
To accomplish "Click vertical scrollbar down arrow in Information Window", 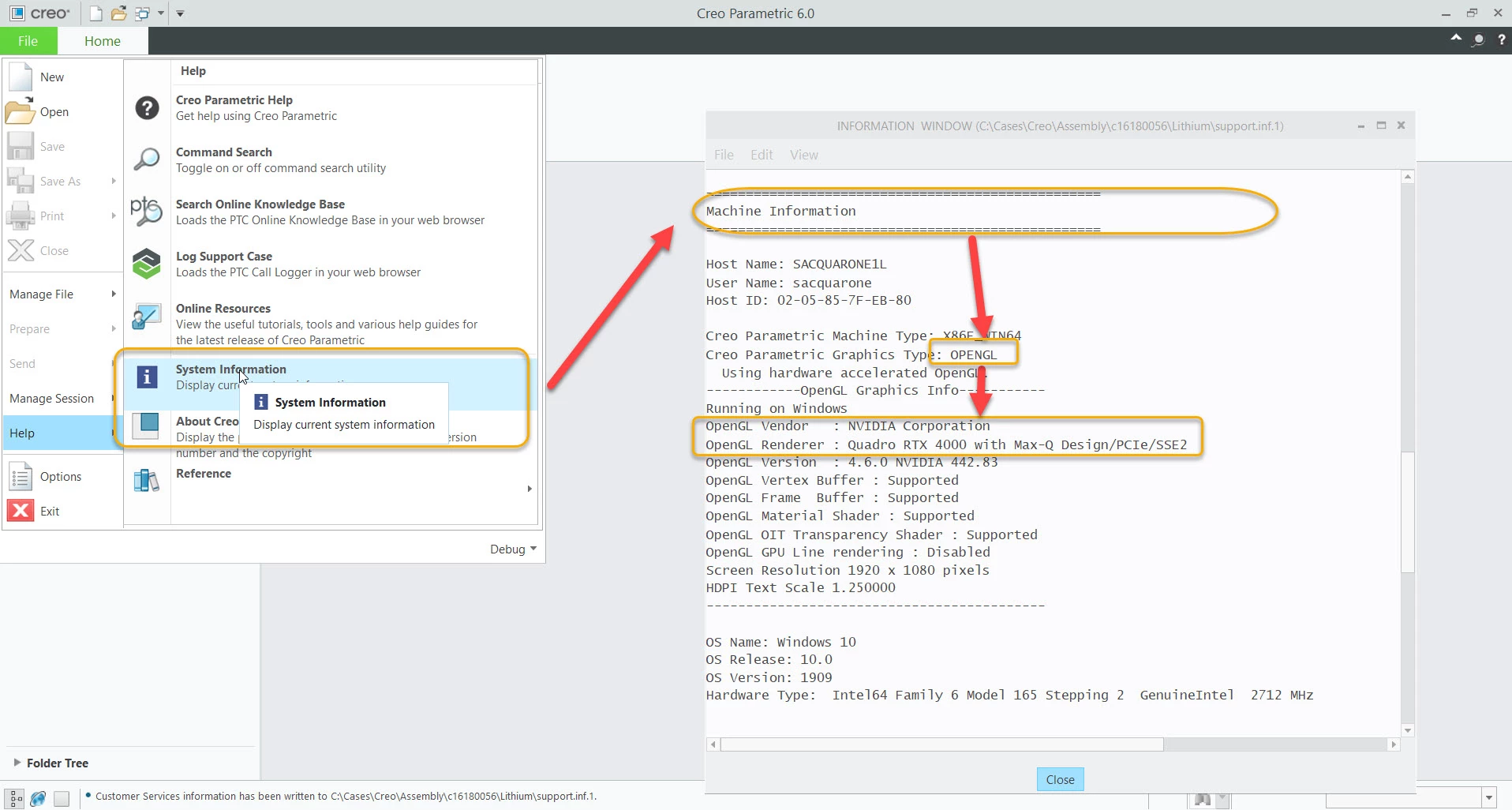I will [1408, 730].
